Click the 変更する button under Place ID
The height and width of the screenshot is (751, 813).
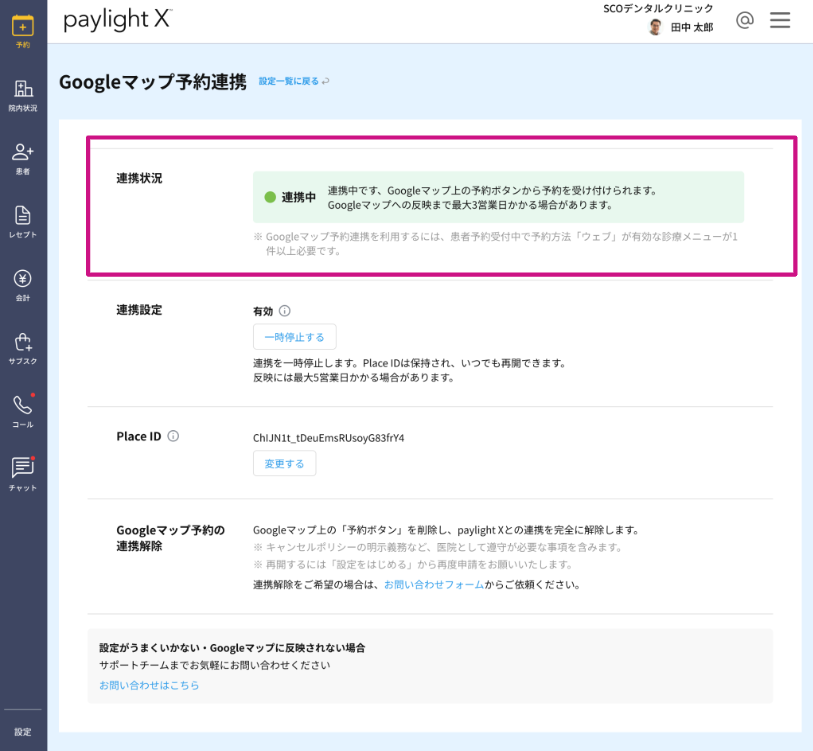[x=284, y=463]
